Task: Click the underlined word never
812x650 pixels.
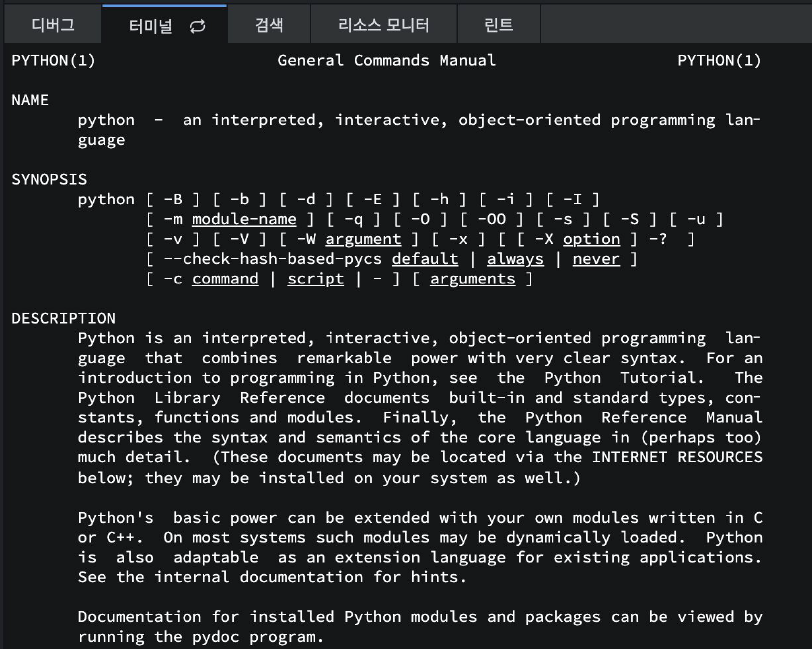Action: click(x=596, y=258)
